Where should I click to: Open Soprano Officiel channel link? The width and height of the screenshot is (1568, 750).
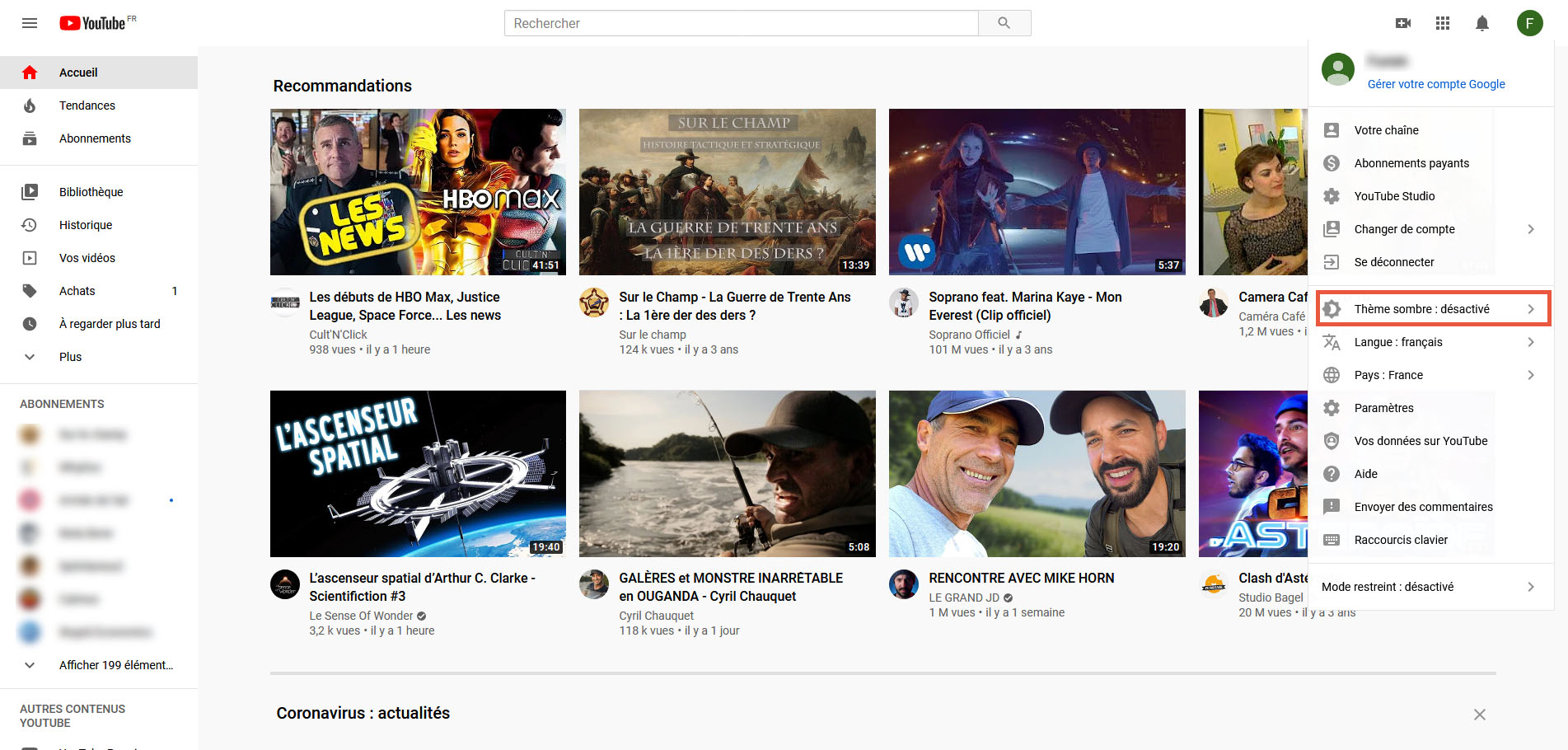969,335
